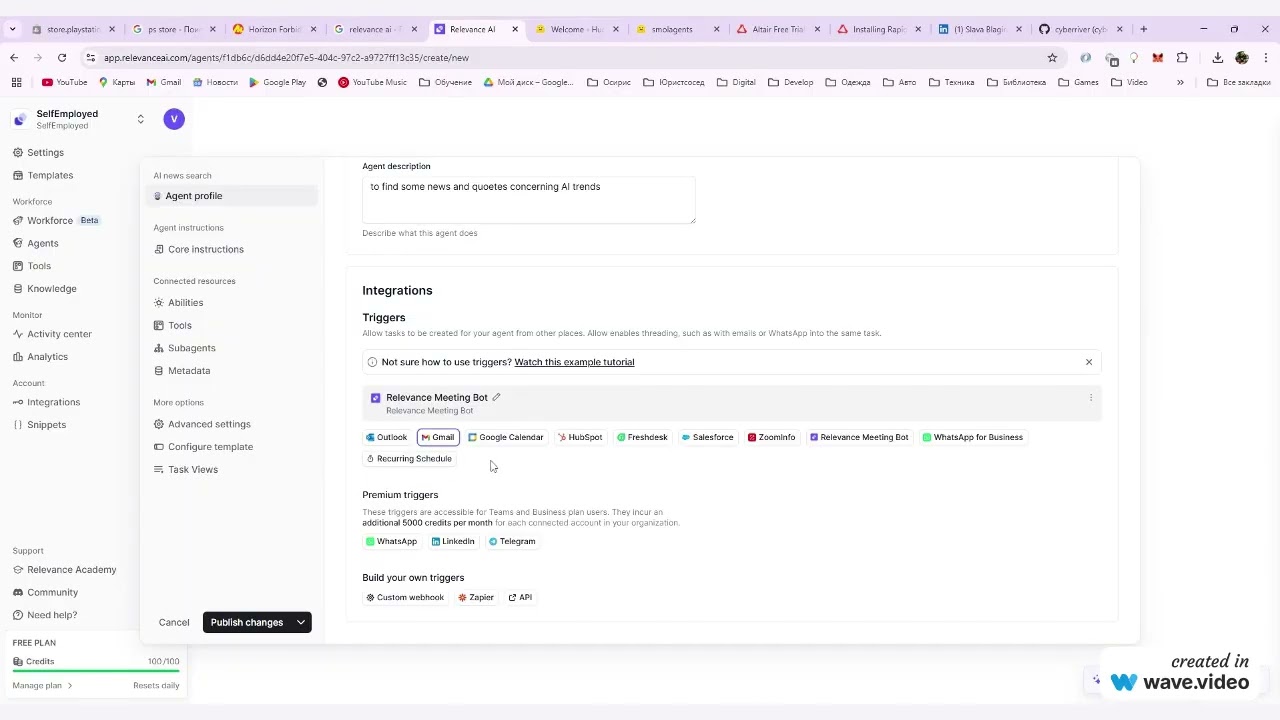Open Workforce Beta section
The width and height of the screenshot is (1280, 720).
coord(56,220)
